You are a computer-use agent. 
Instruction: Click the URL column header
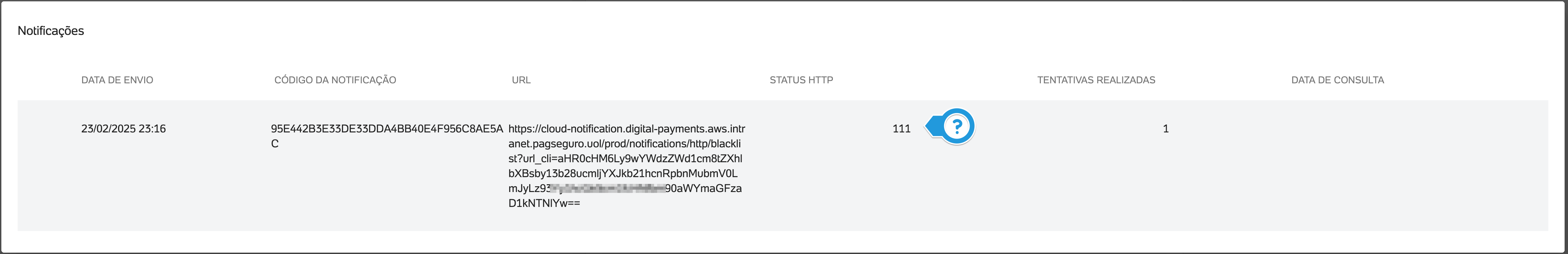(521, 80)
